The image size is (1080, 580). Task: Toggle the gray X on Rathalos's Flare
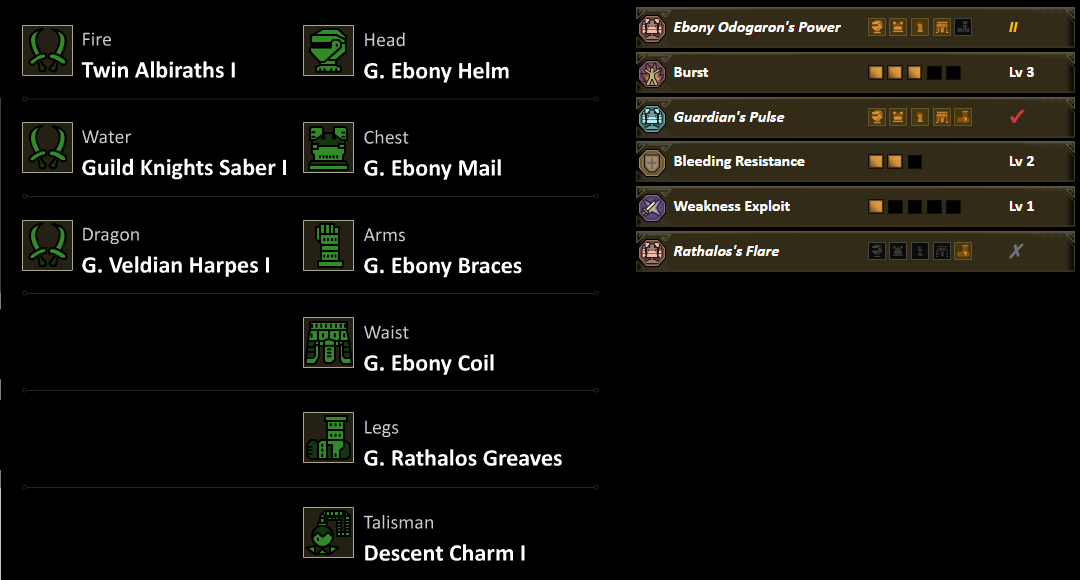pyautogui.click(x=1016, y=251)
